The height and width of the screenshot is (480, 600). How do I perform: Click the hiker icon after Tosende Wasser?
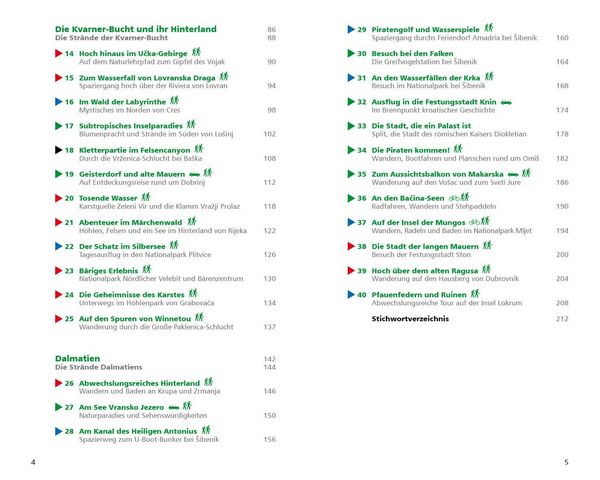pyautogui.click(x=146, y=197)
